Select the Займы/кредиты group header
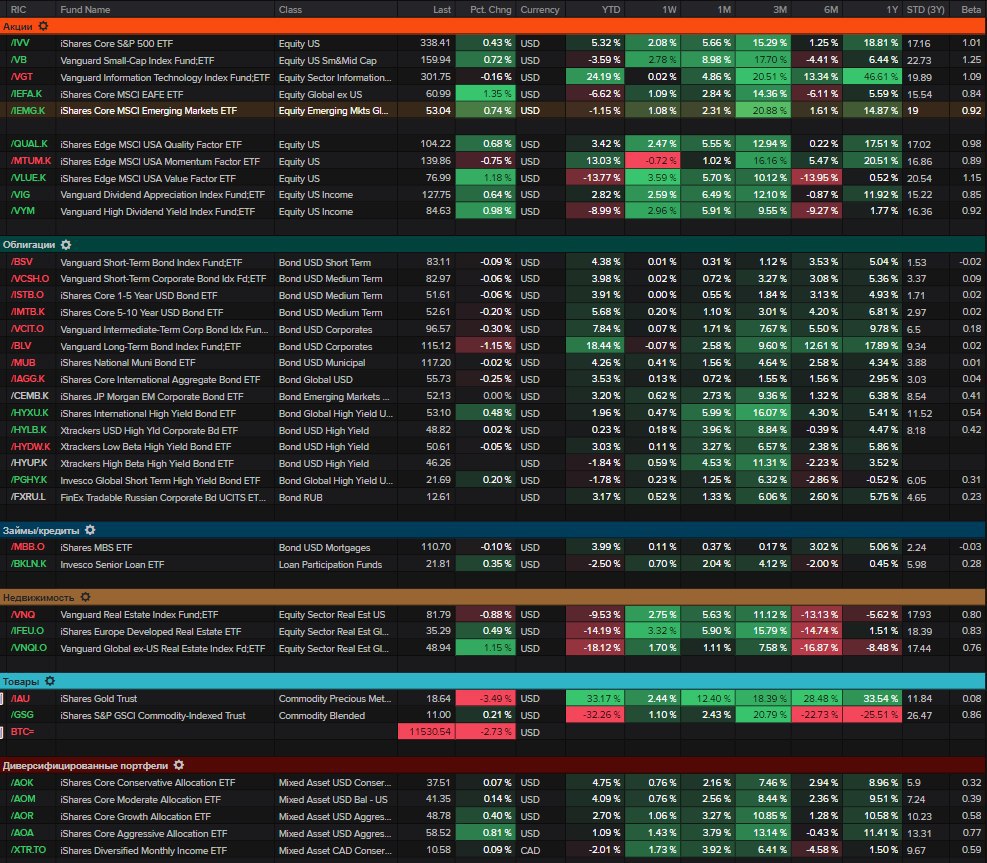The width and height of the screenshot is (987, 863). pos(494,530)
